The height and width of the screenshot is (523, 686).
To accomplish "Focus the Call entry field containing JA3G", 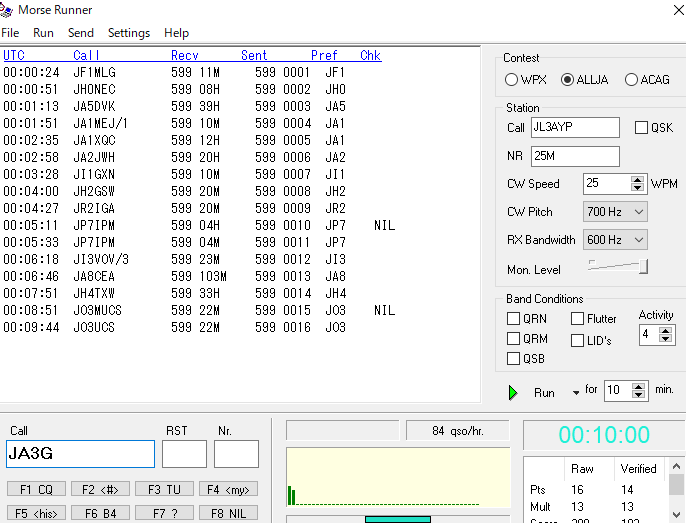I will tap(80, 454).
